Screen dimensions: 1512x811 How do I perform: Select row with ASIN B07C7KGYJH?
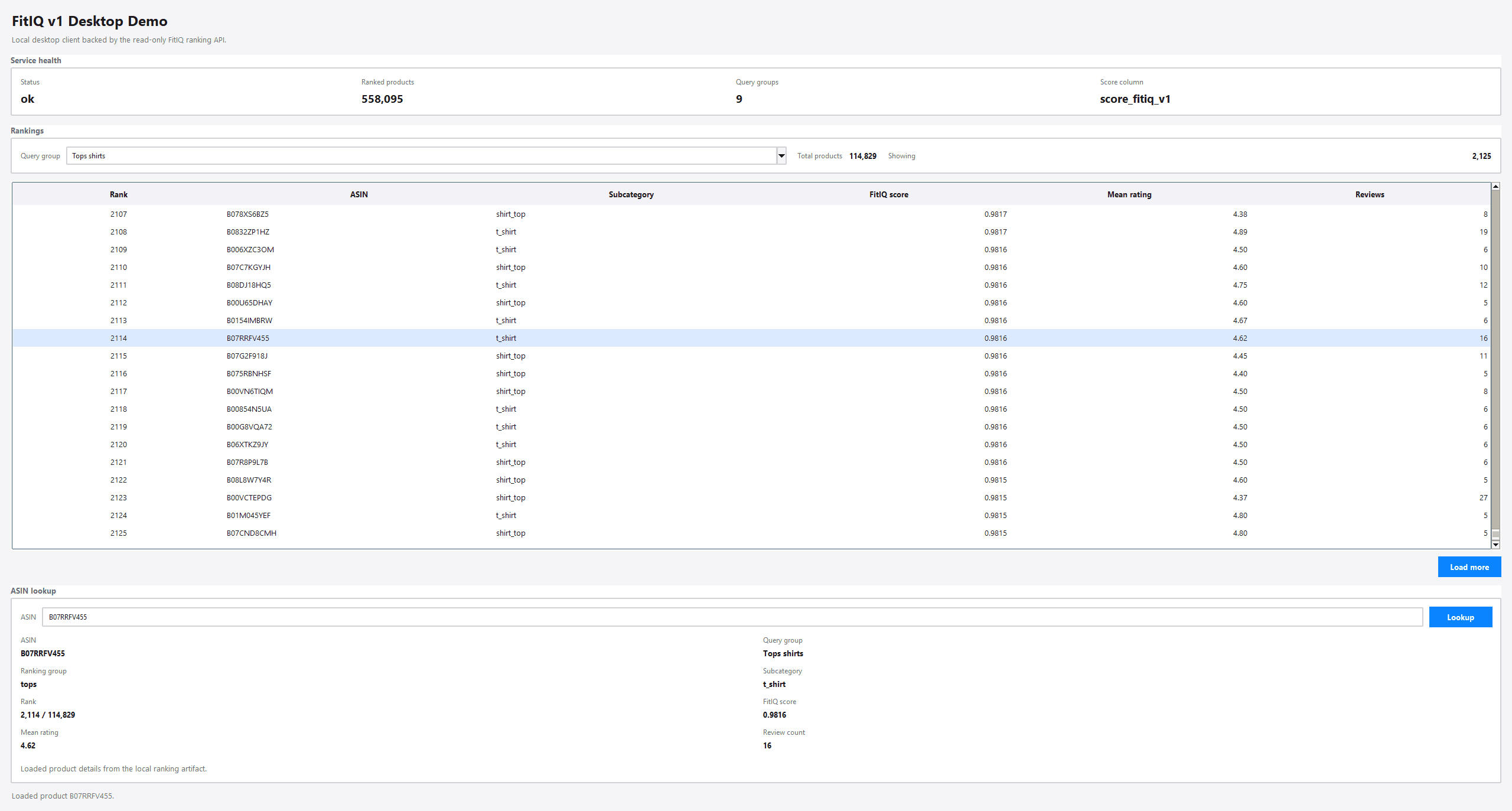[x=751, y=267]
